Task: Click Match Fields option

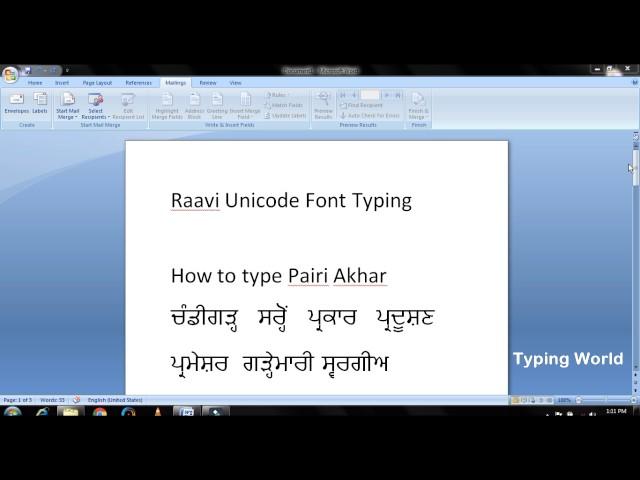Action: 284,105
